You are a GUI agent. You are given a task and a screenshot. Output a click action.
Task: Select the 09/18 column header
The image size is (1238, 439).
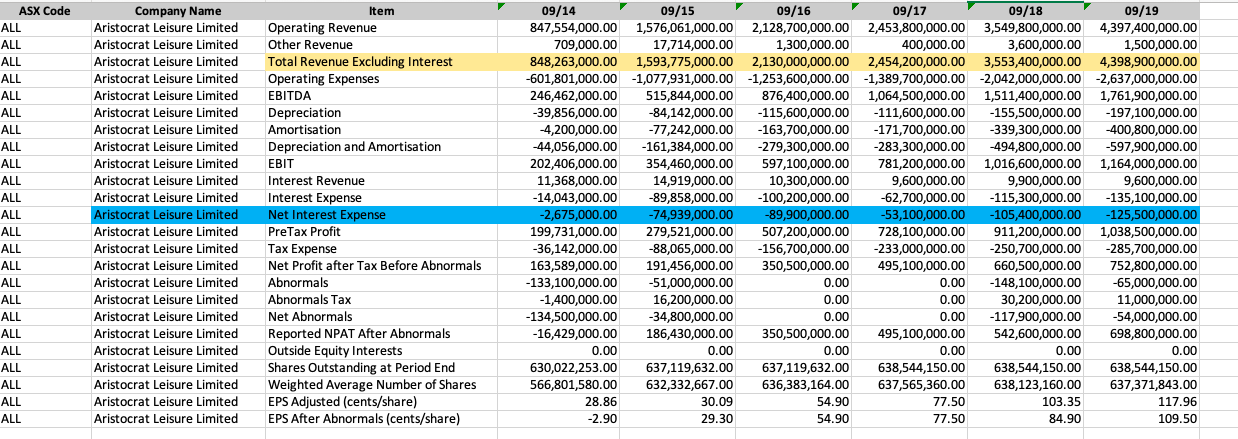(x=1026, y=11)
